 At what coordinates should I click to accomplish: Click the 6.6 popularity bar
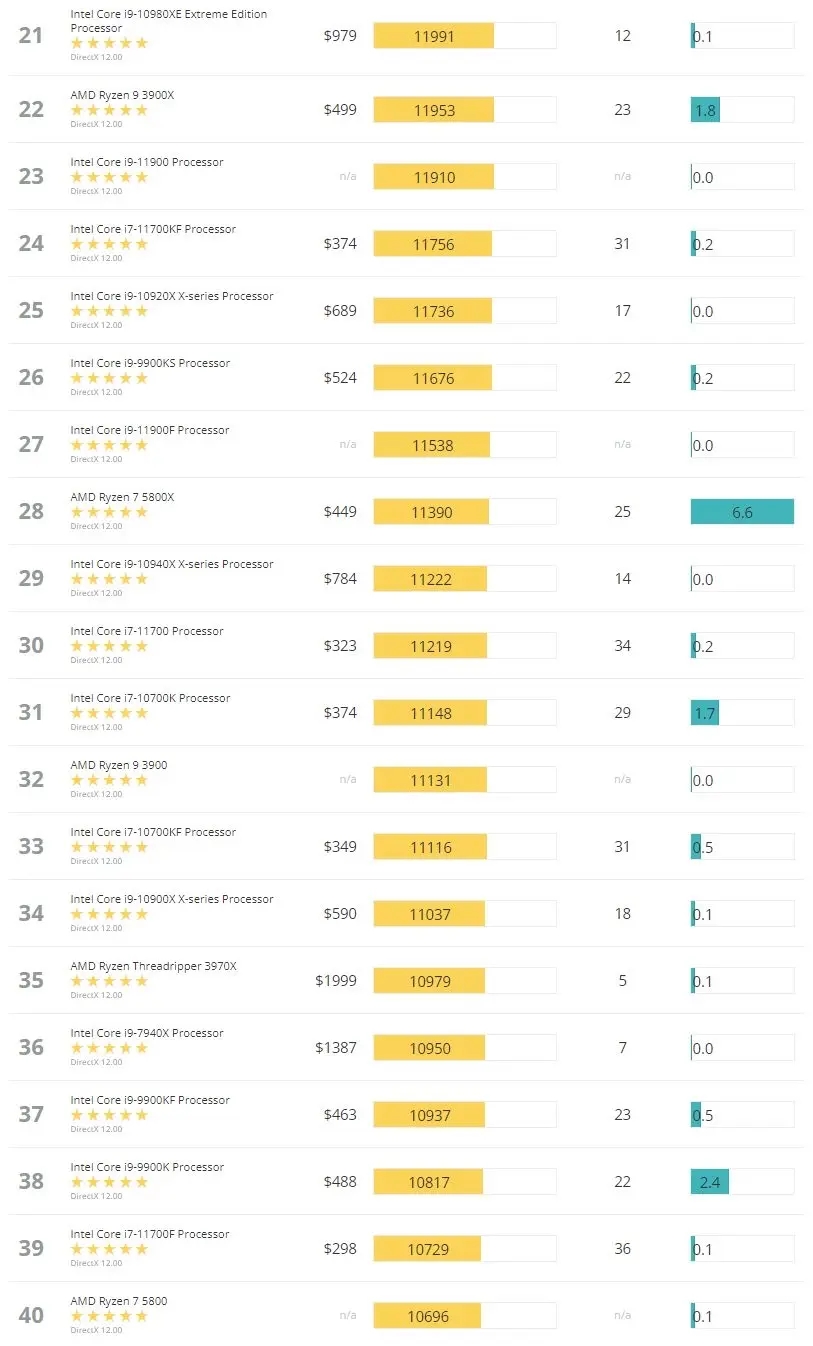(742, 512)
